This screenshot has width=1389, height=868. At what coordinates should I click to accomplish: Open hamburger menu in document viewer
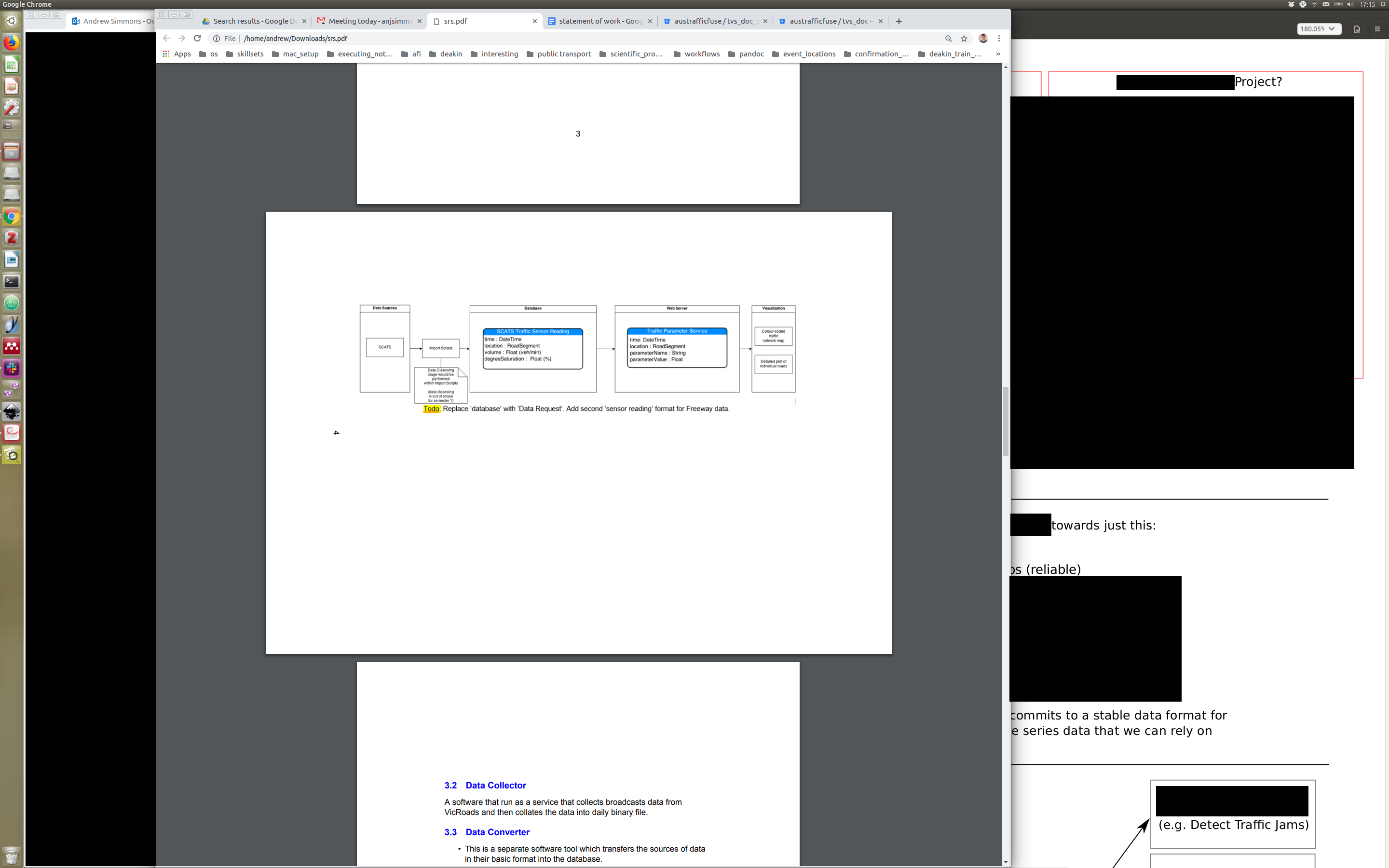[1377, 29]
